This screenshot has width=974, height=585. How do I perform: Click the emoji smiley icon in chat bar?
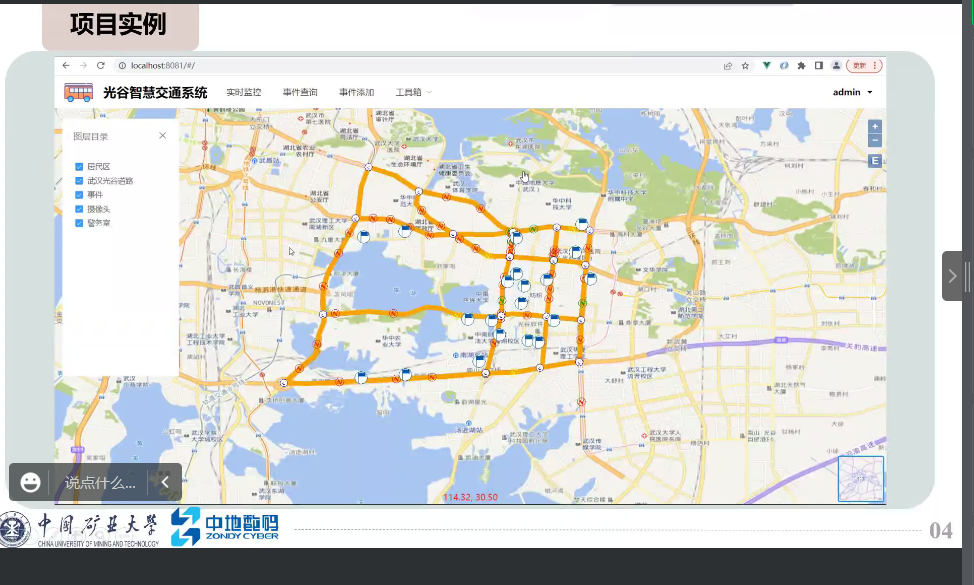(31, 482)
